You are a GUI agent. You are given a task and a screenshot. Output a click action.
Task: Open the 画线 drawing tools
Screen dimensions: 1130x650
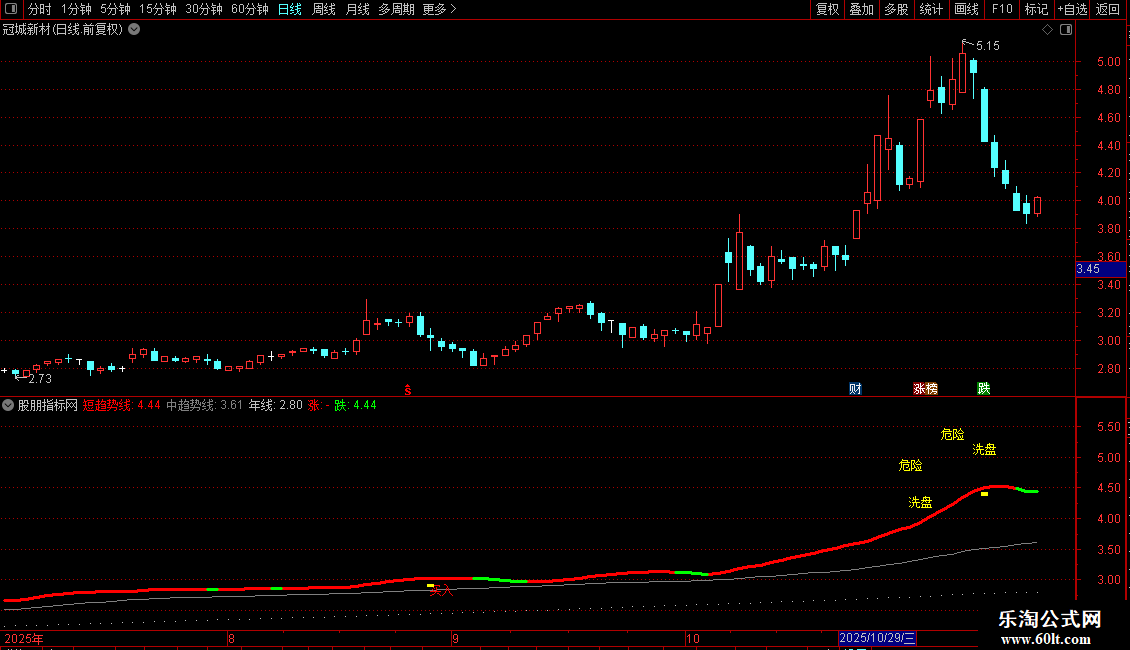tap(966, 9)
